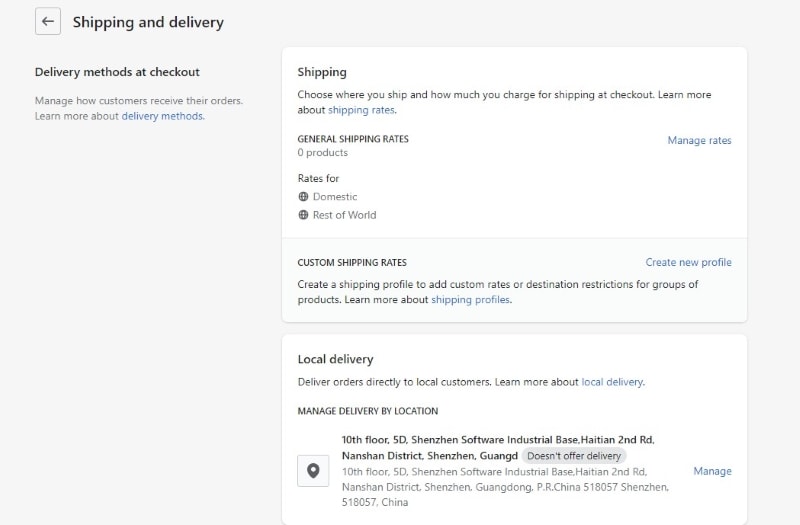Click the location pin icon
Viewport: 800px width, 525px height.
coord(313,471)
